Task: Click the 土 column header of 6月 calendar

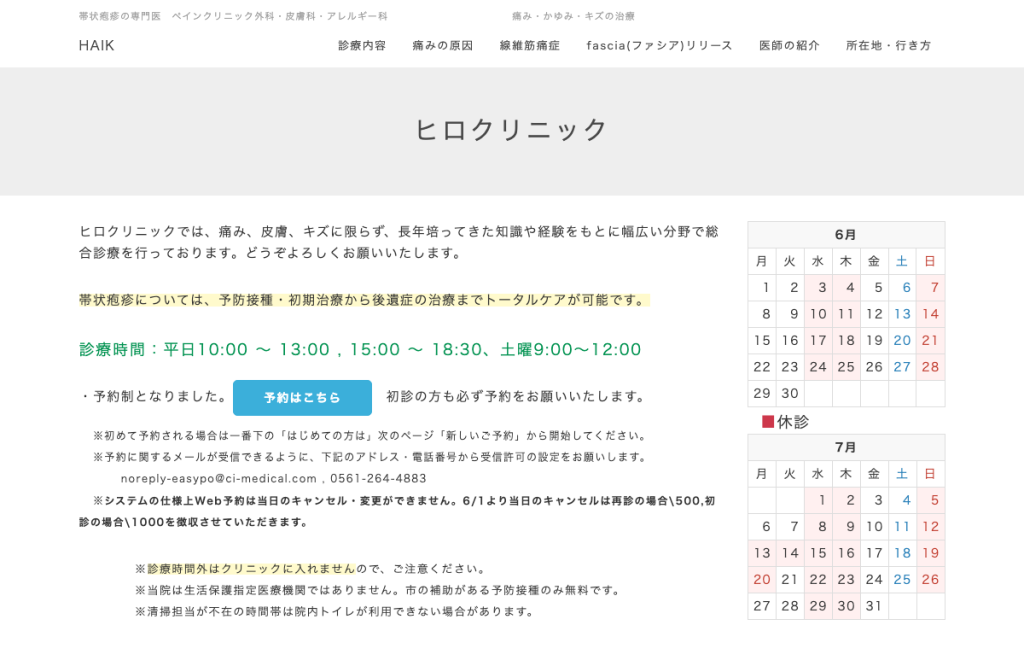Action: click(x=902, y=261)
